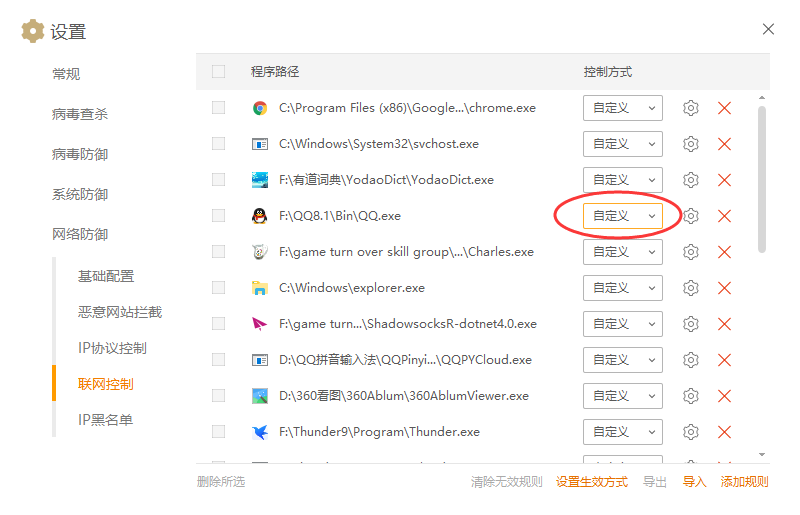Delete explorer.exe rule with red X

[725, 288]
